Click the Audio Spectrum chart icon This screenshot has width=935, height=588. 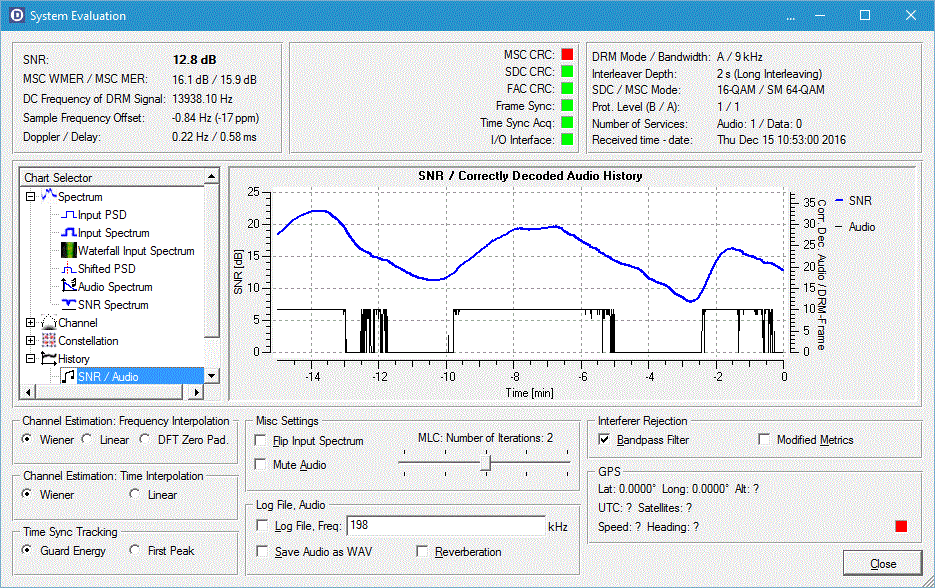[x=69, y=286]
